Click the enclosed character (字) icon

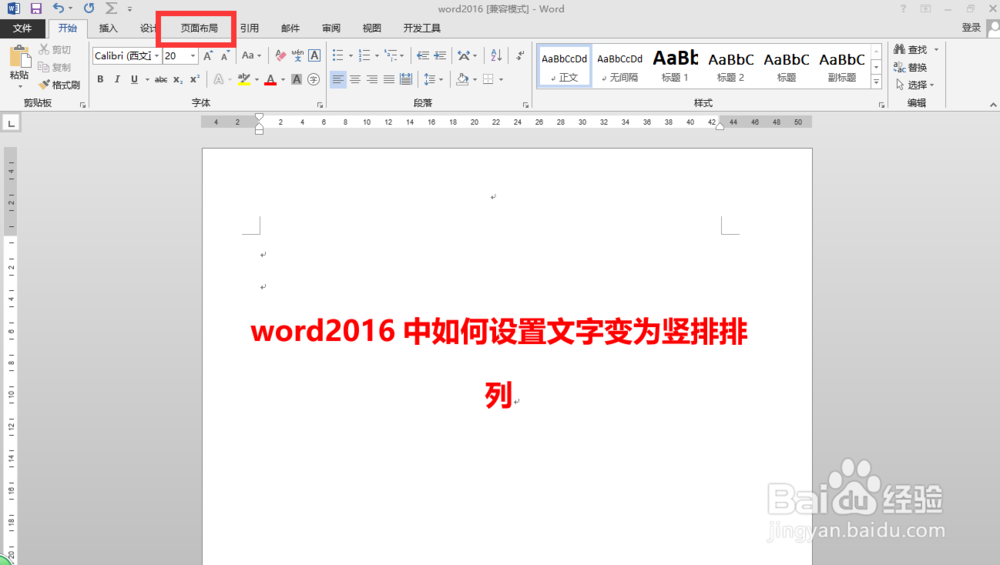click(313, 80)
